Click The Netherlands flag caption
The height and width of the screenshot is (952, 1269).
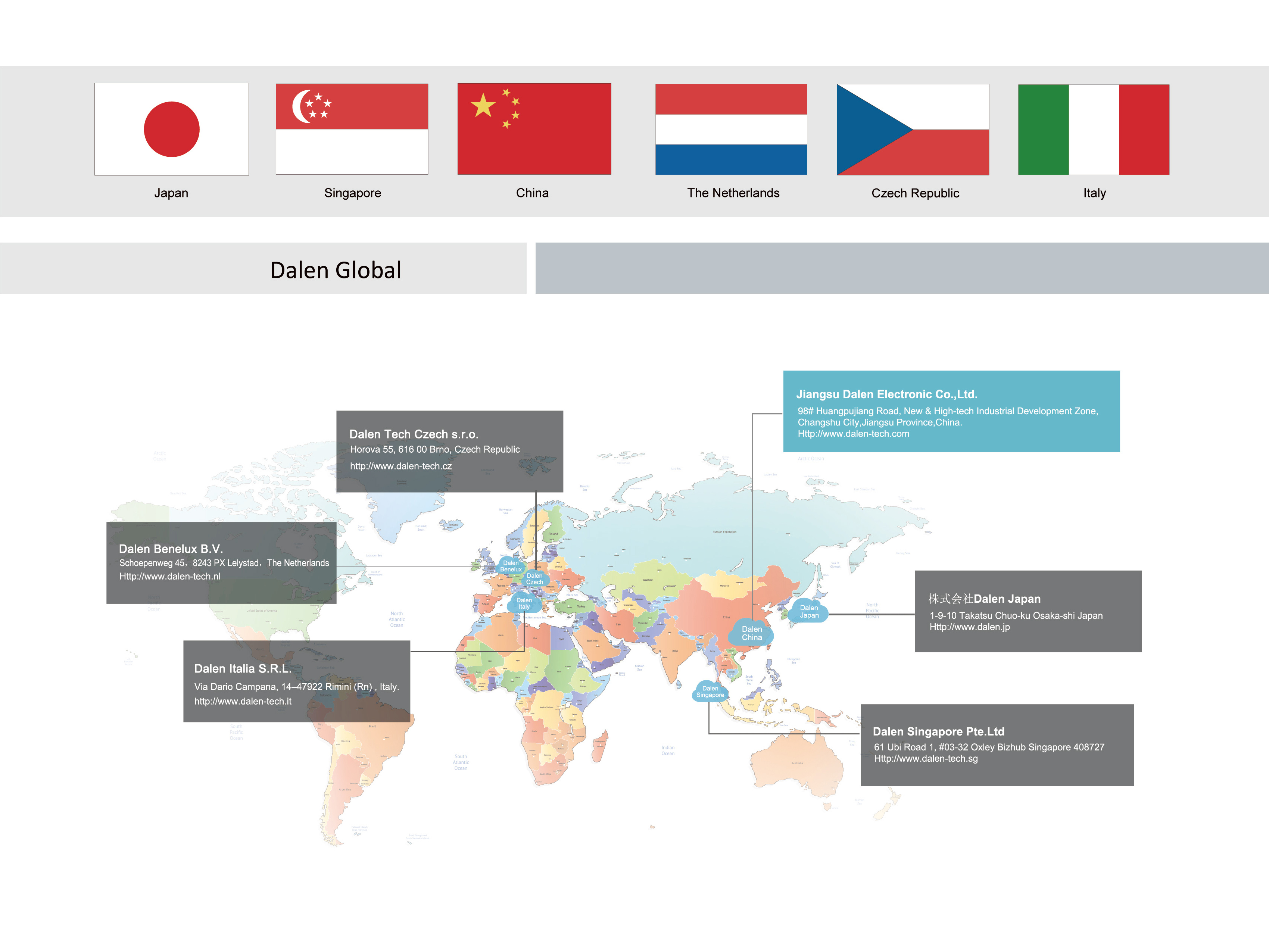[x=733, y=193]
